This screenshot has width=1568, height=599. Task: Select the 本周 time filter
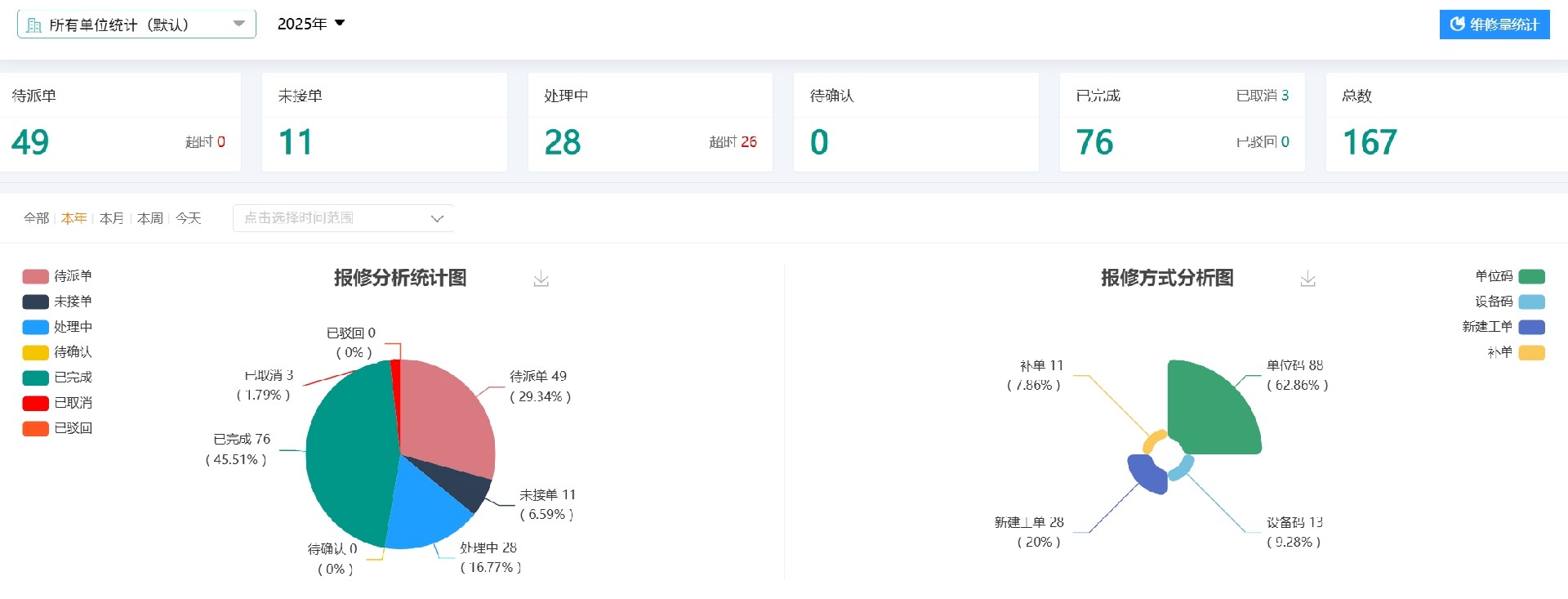coord(149,218)
